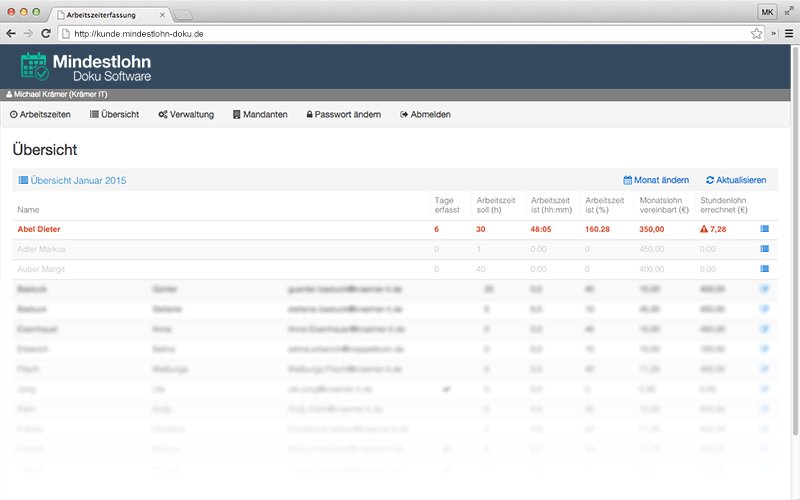Click the Tage erfasst column header

point(447,205)
